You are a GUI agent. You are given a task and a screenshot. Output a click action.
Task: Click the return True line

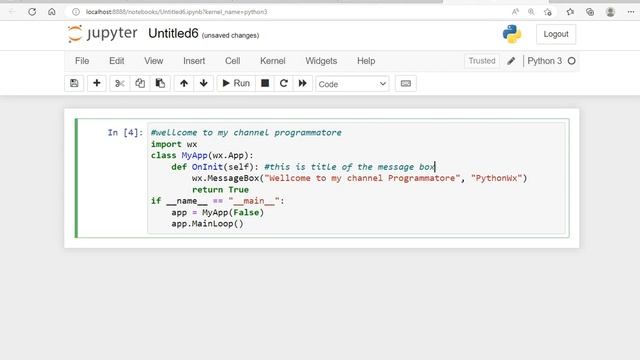point(220,190)
